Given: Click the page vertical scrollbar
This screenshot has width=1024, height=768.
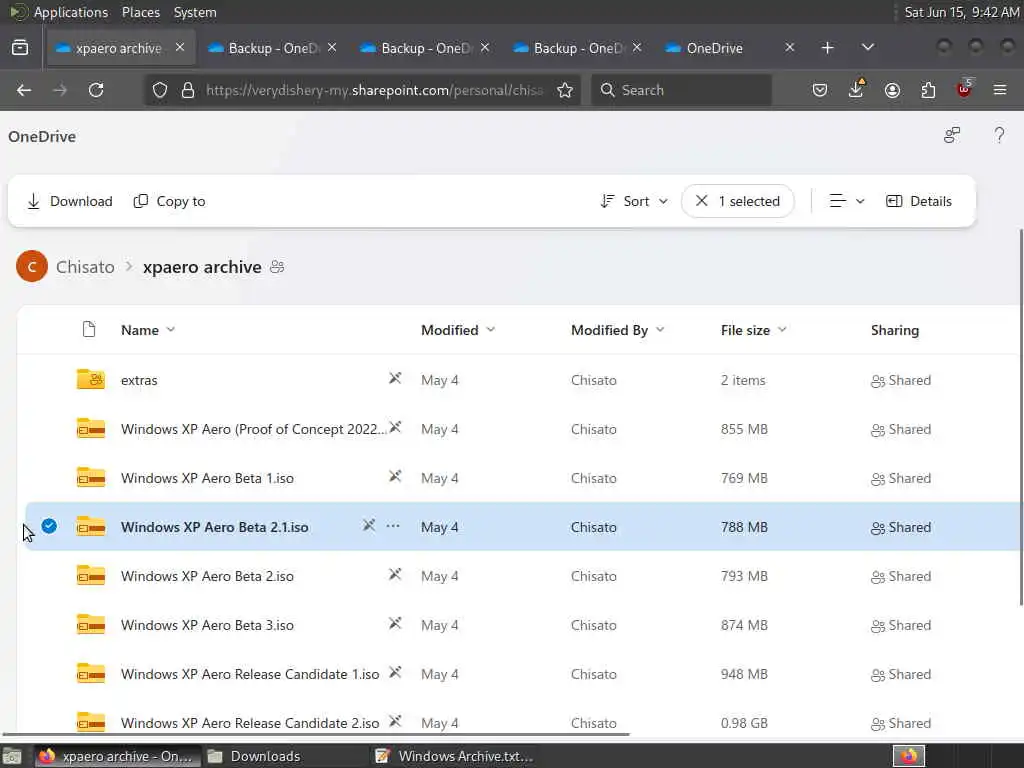Looking at the screenshot, I should pyautogui.click(x=1020, y=418).
